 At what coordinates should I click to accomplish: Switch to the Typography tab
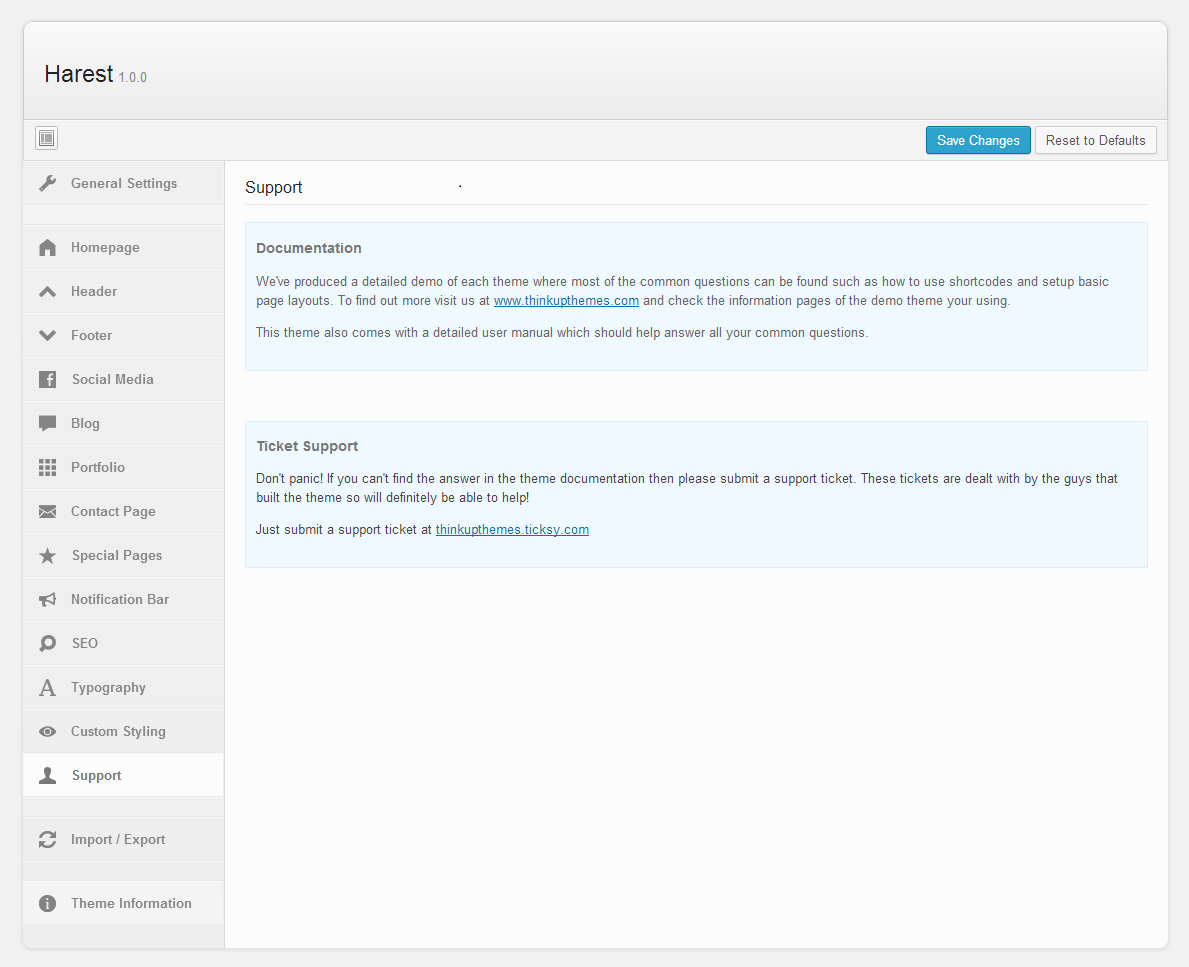pos(108,688)
